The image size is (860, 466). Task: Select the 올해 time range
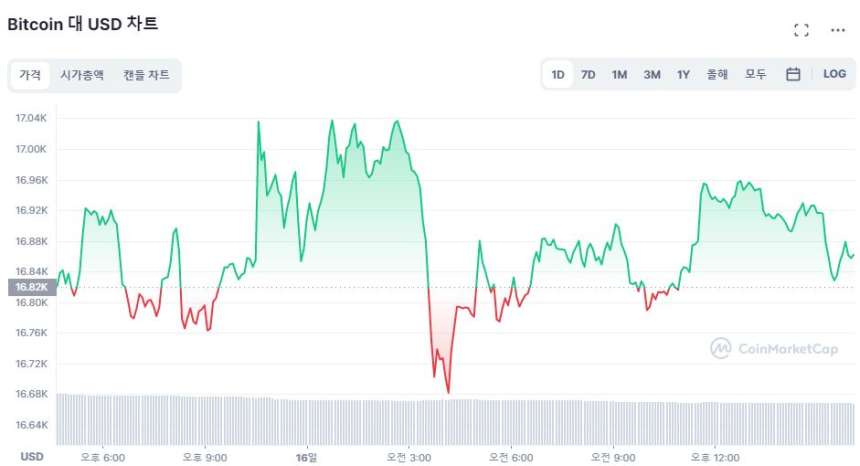tap(717, 74)
